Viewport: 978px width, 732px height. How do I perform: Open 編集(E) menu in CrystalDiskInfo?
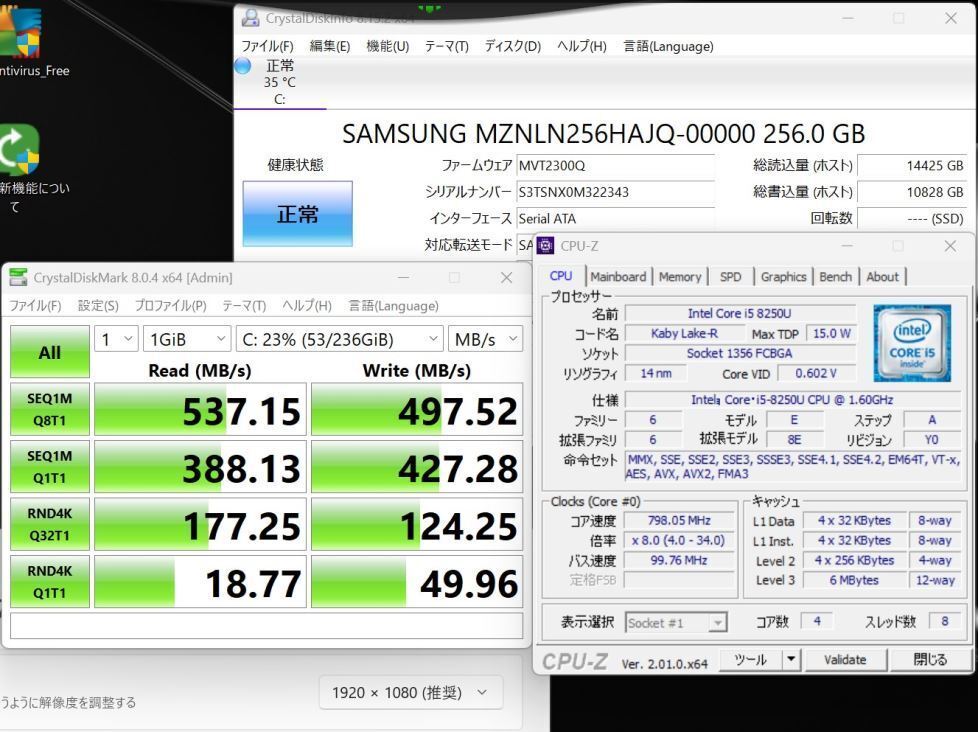330,46
